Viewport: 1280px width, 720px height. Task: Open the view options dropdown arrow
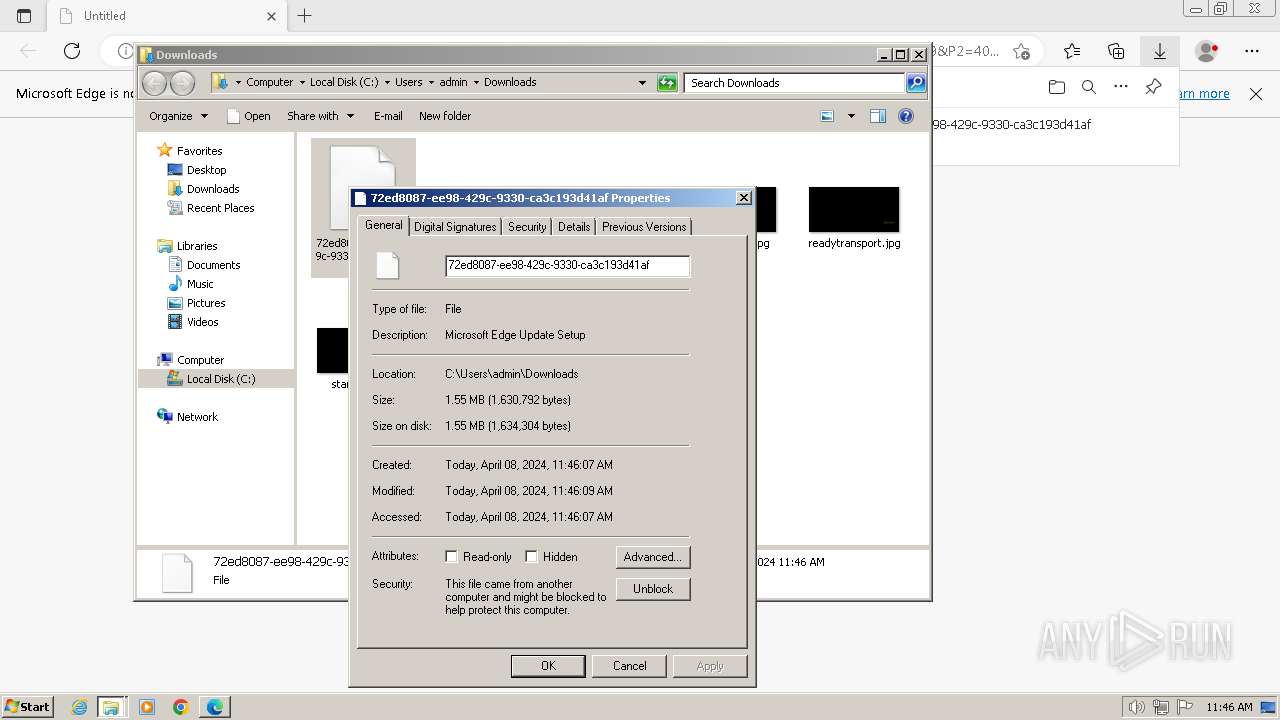click(x=851, y=116)
